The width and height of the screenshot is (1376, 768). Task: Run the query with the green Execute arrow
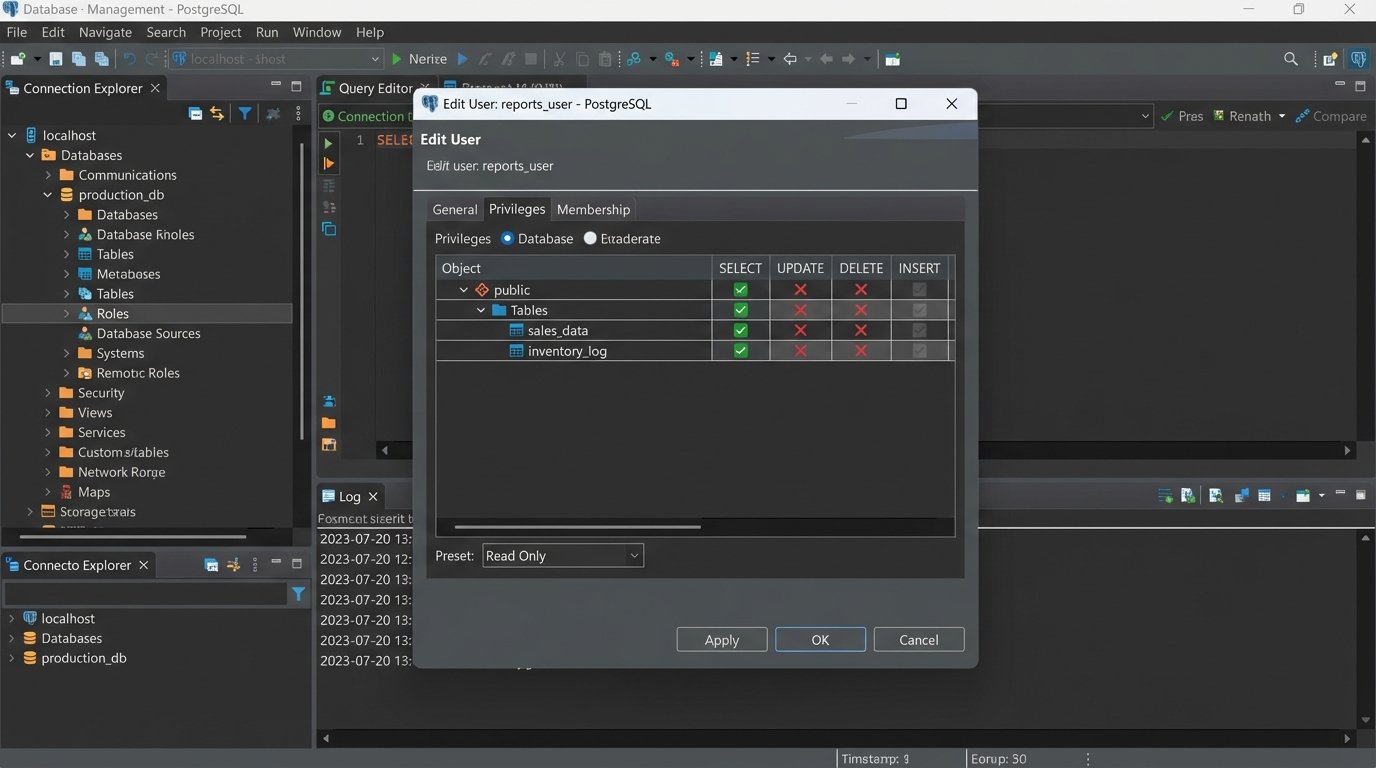[x=328, y=143]
